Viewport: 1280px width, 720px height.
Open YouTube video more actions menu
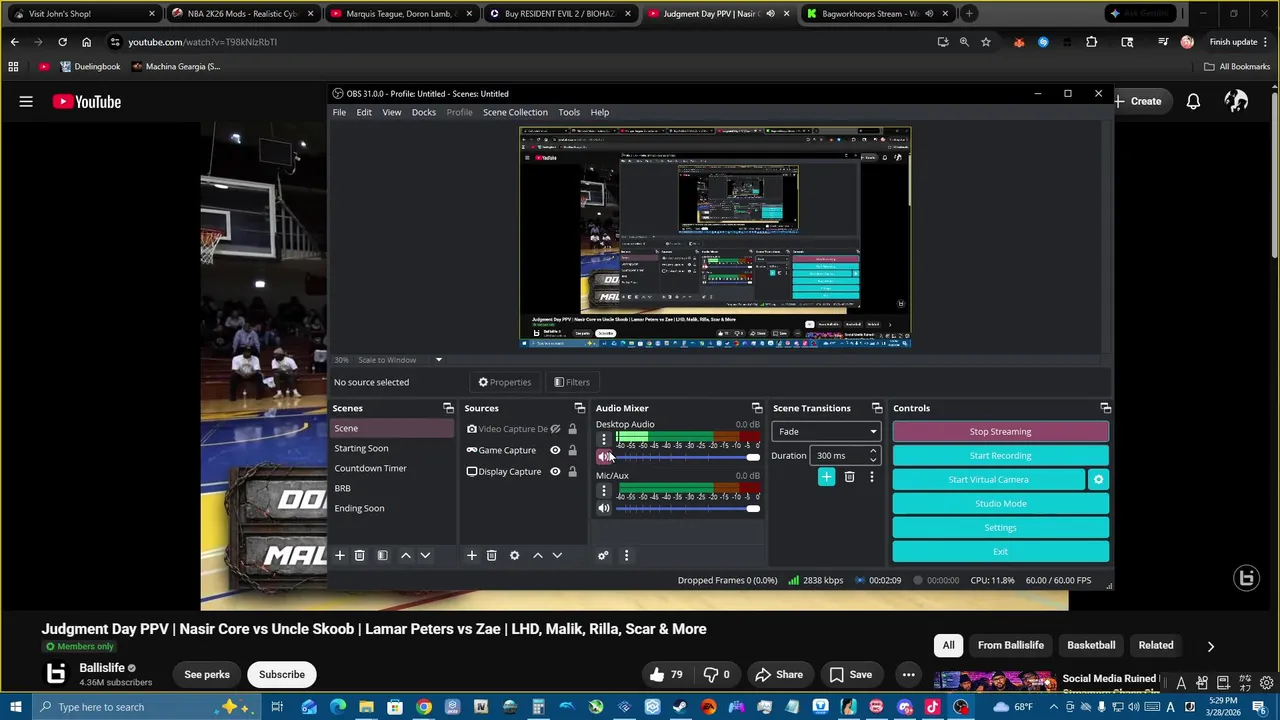(x=908, y=674)
